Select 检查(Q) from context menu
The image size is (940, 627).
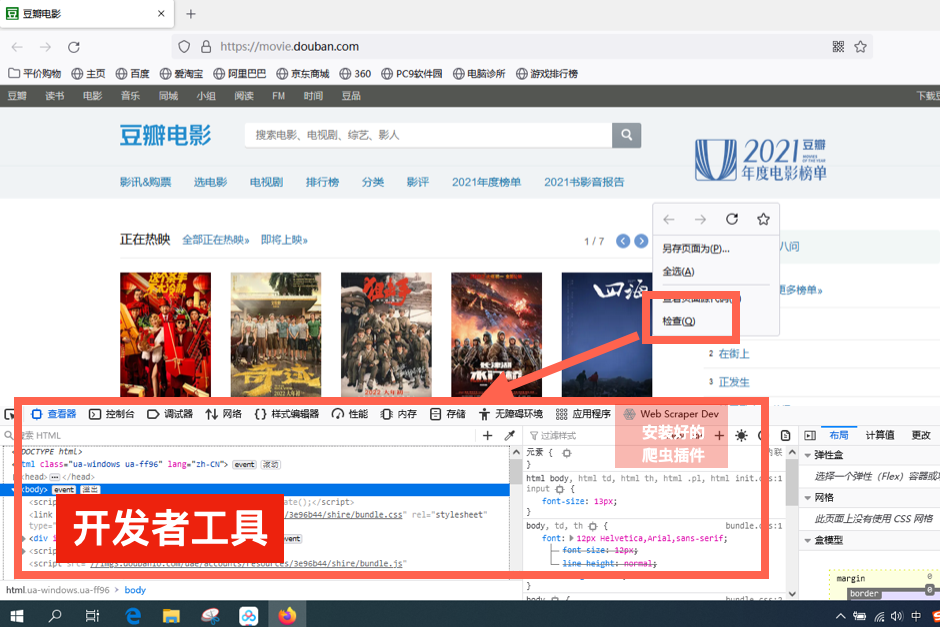click(x=679, y=321)
